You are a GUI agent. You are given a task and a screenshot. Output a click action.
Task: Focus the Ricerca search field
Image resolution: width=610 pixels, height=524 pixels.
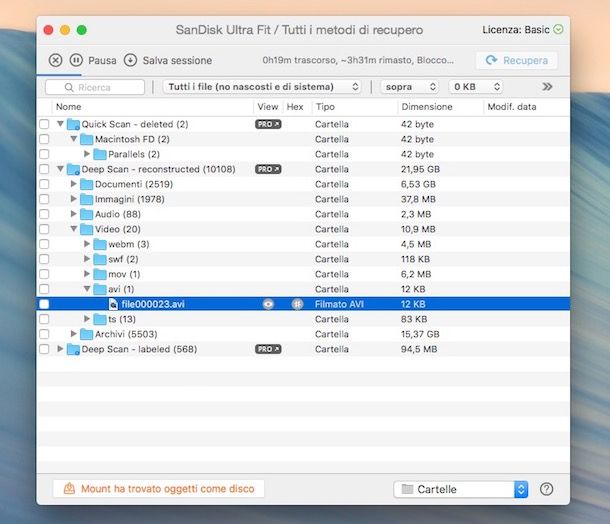[x=95, y=87]
